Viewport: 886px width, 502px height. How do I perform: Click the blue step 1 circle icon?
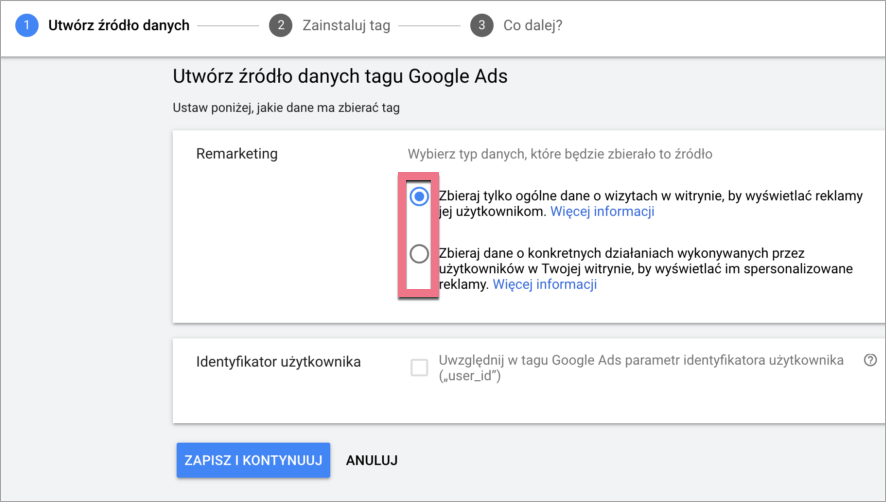[x=27, y=26]
